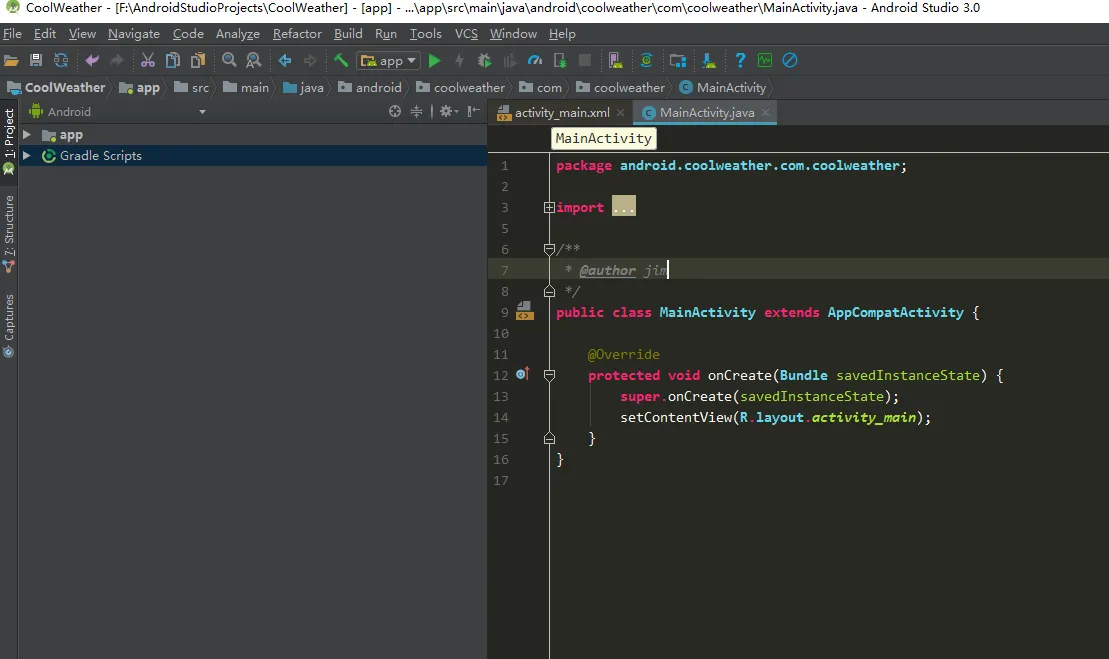This screenshot has height=659, width=1109.
Task: Click the Make Project hammer icon
Action: tap(341, 61)
